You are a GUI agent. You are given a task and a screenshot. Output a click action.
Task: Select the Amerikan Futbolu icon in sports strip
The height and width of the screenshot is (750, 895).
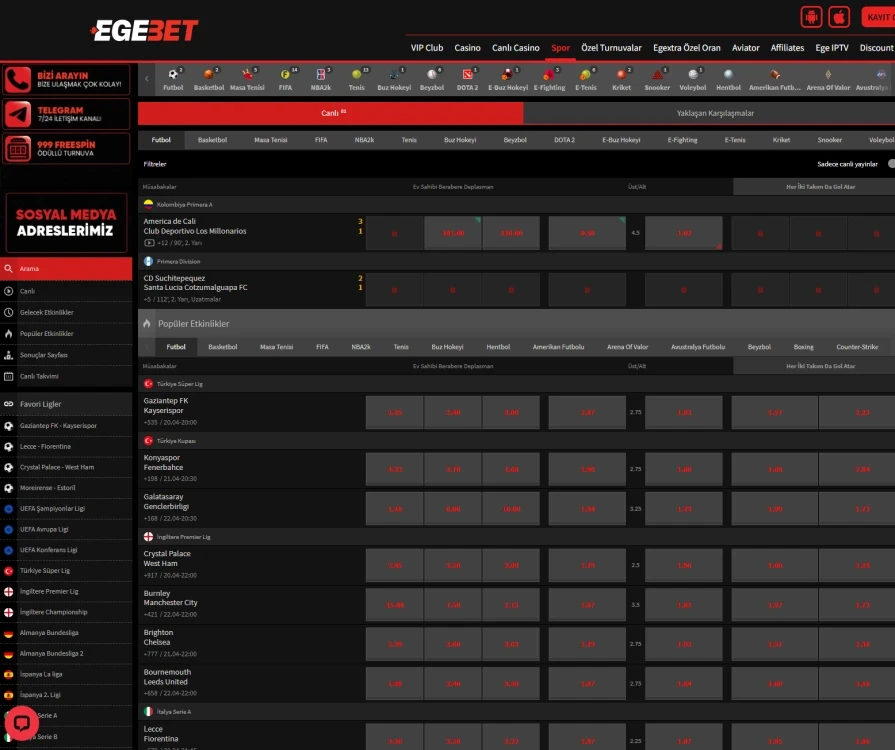775,74
